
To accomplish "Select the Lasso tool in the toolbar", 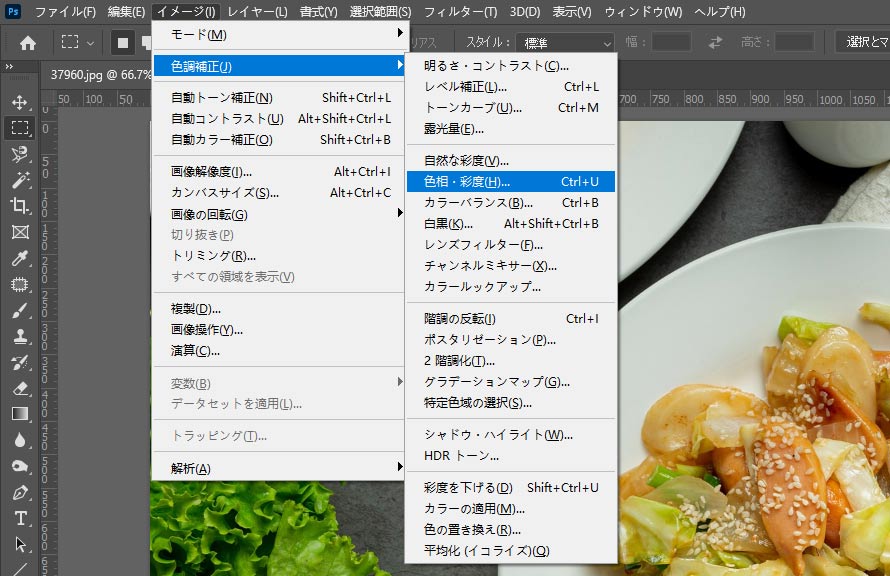I will coord(20,154).
